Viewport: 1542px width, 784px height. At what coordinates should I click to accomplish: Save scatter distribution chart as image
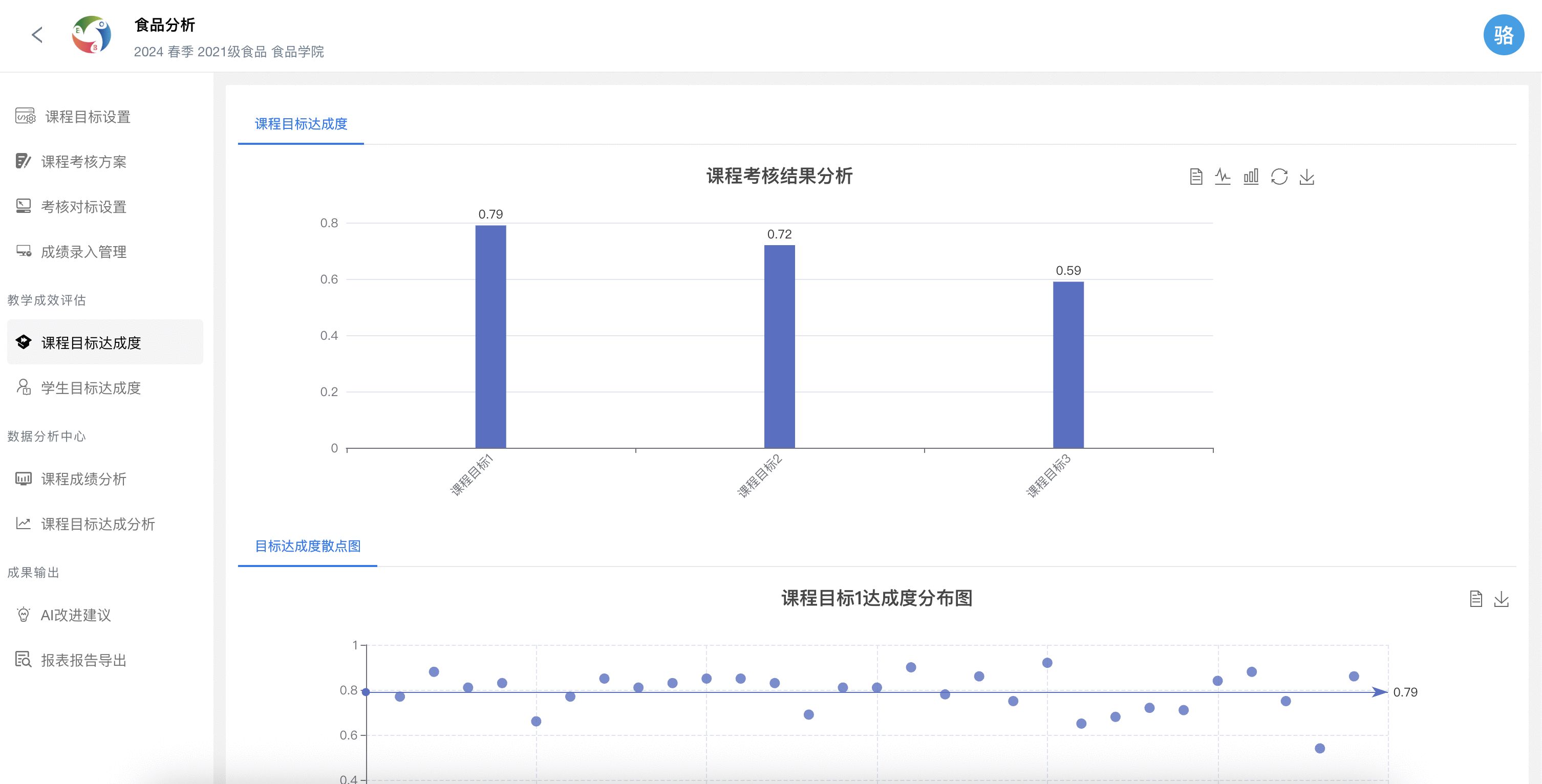(1501, 598)
